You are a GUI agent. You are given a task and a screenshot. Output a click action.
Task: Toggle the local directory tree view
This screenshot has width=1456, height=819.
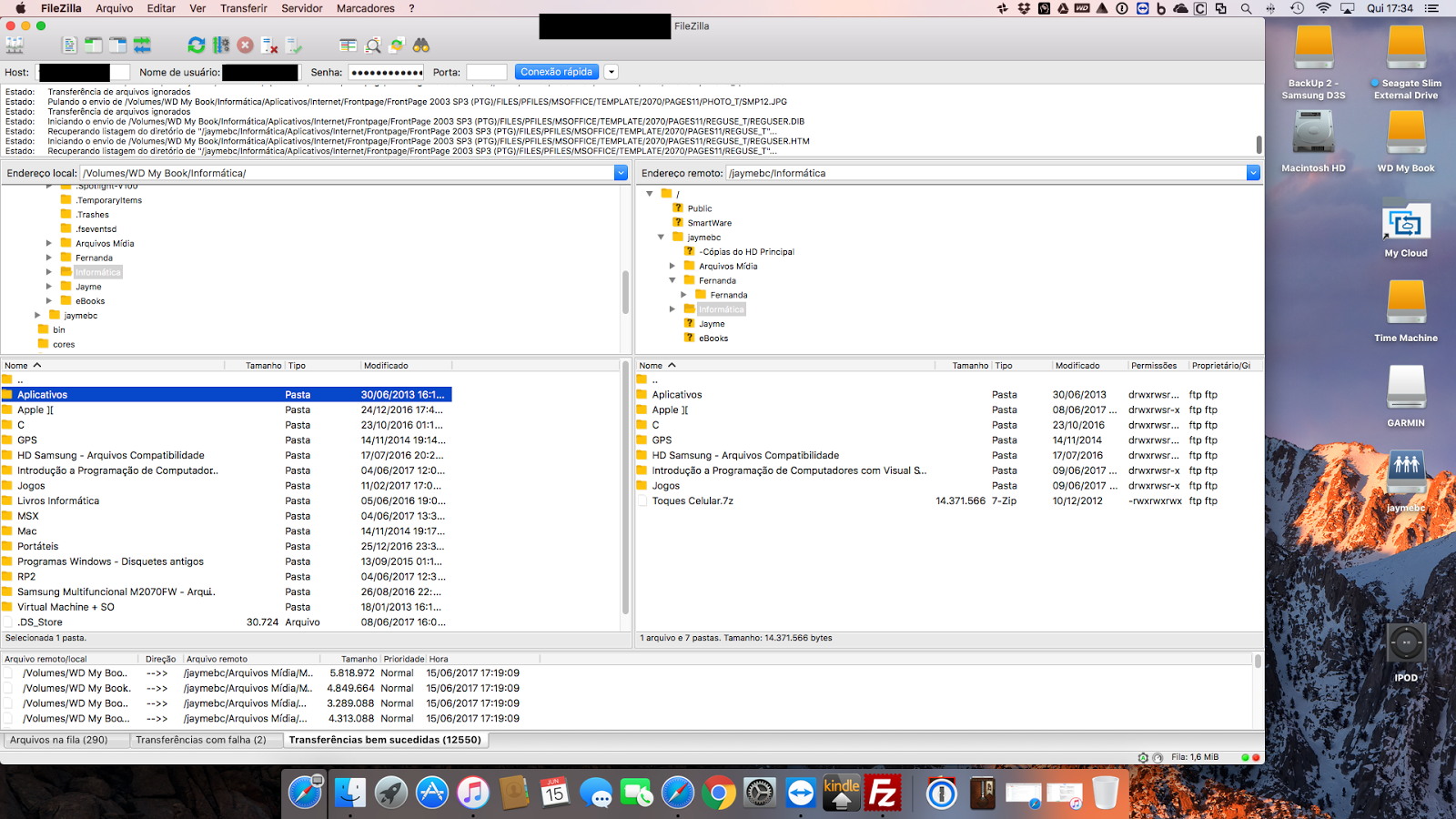(93, 45)
